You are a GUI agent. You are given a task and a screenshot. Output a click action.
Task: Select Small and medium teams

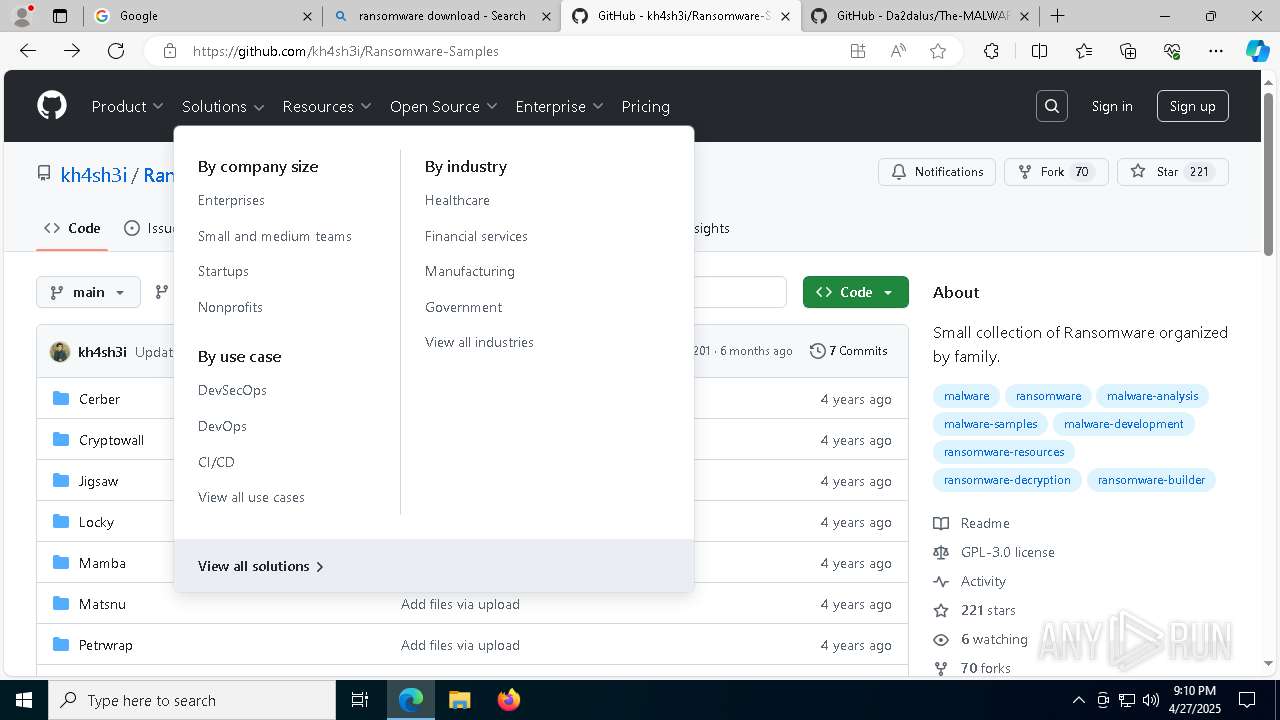pyautogui.click(x=275, y=236)
